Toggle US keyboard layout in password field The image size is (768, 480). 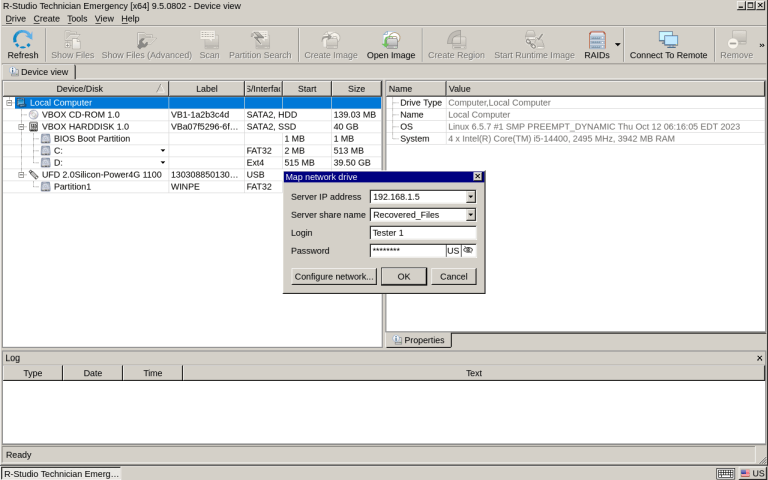[x=453, y=251]
